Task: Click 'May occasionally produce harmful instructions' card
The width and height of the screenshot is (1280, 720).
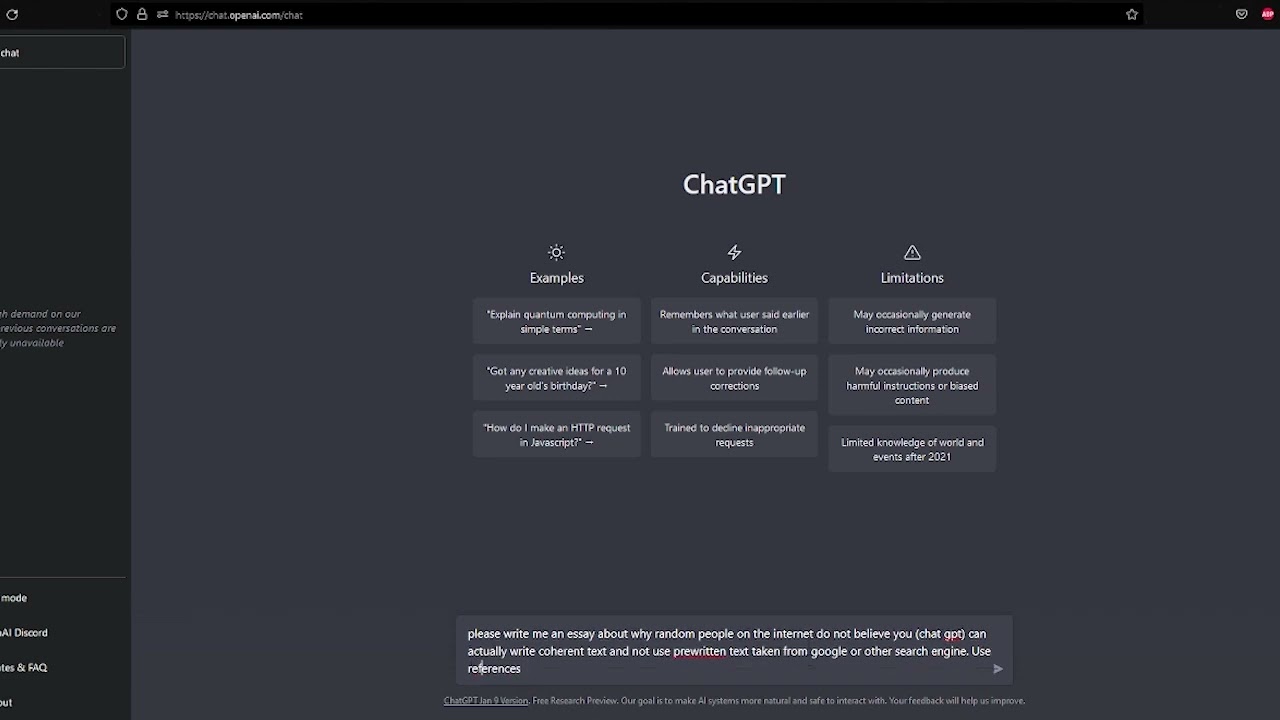Action: pyautogui.click(x=912, y=386)
